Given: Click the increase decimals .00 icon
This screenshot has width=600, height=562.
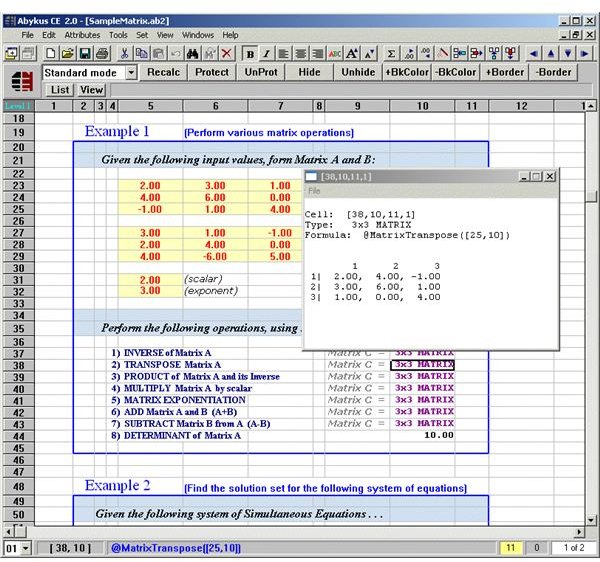Looking at the screenshot, I should [409, 54].
